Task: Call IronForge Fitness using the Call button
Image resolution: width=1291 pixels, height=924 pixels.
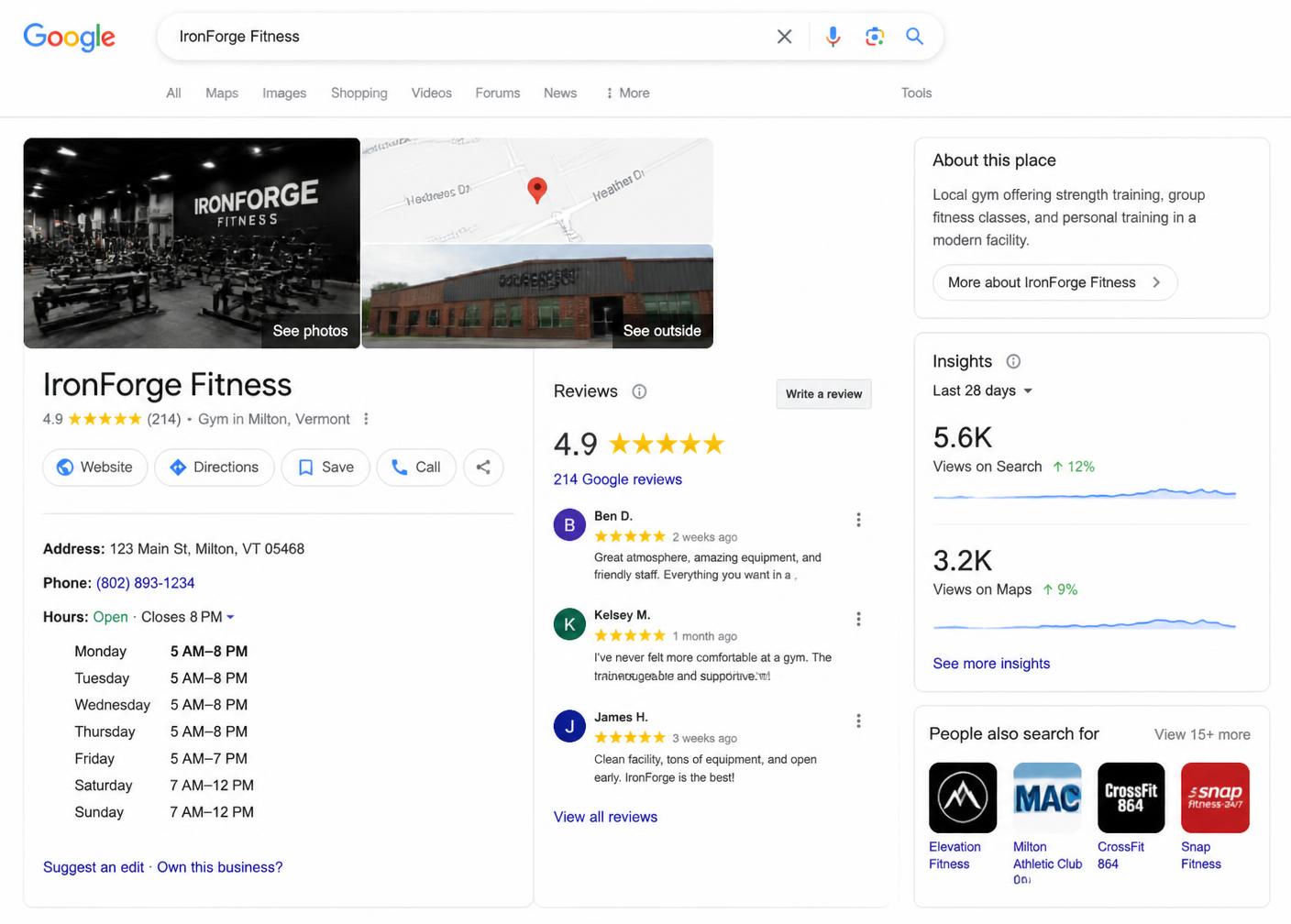Action: coord(416,467)
